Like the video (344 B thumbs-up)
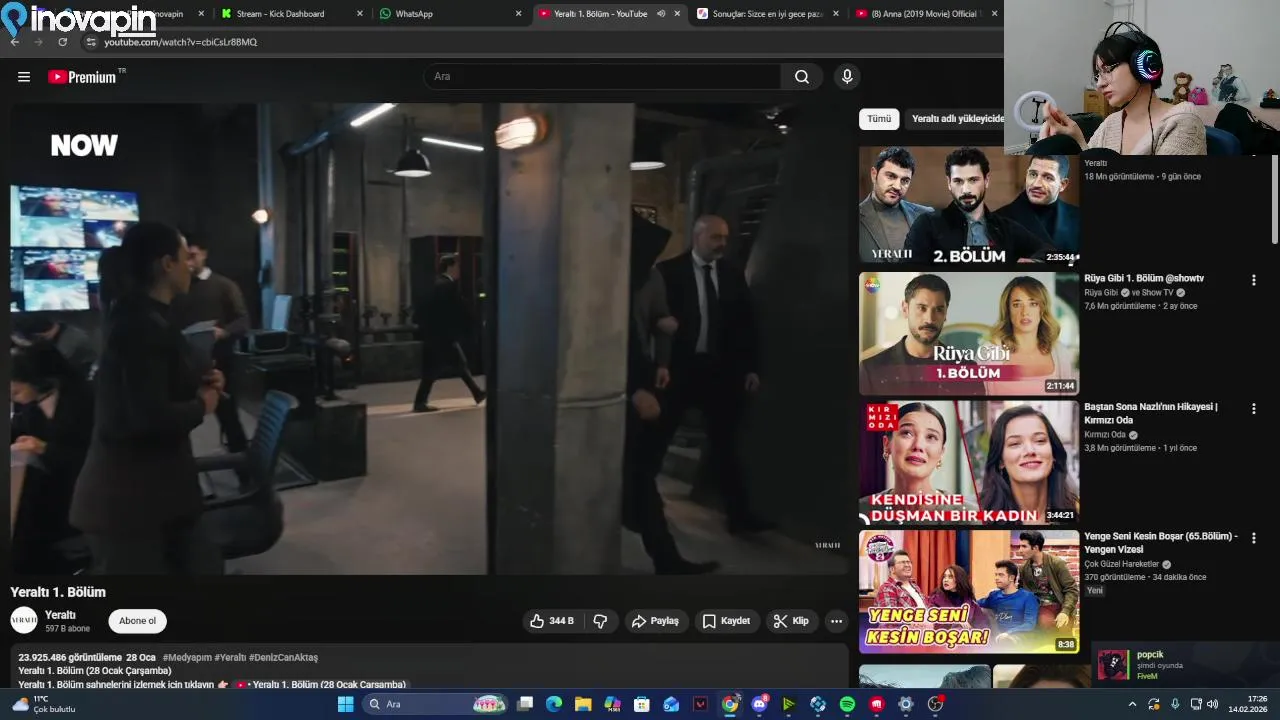 point(552,621)
